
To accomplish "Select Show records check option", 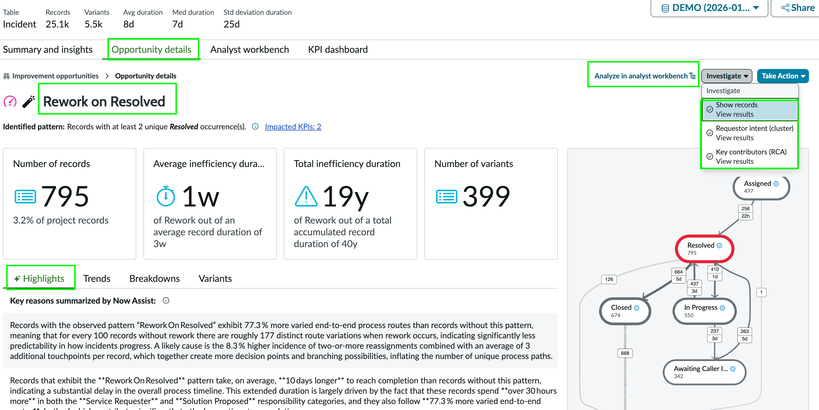I will (x=709, y=109).
